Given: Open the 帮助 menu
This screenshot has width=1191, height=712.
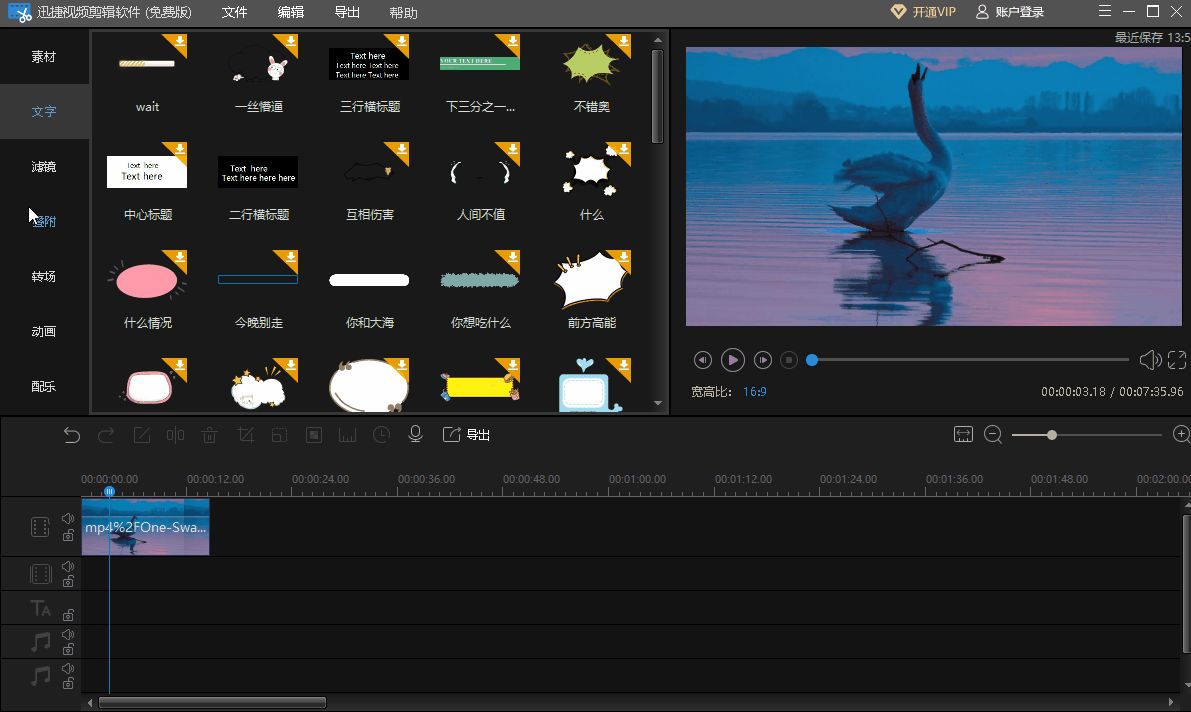Looking at the screenshot, I should (404, 13).
